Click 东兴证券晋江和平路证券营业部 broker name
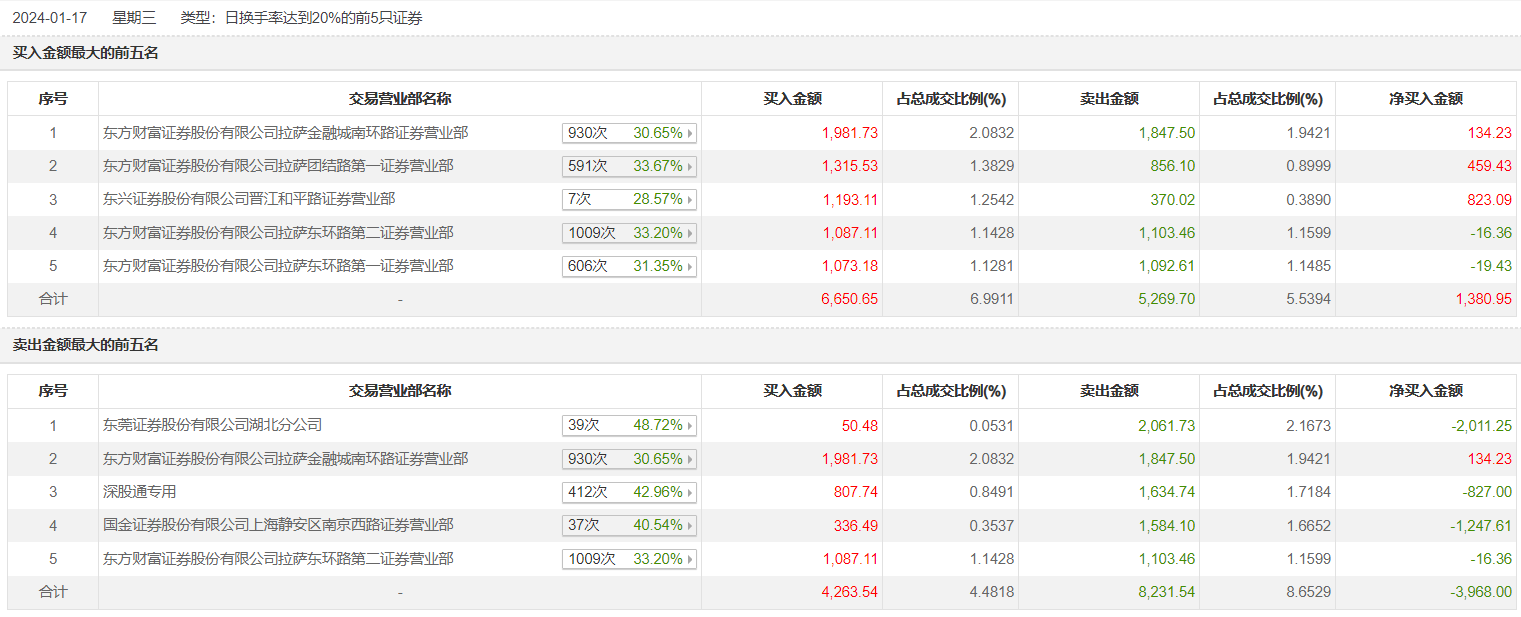1521x617 pixels. tap(249, 200)
